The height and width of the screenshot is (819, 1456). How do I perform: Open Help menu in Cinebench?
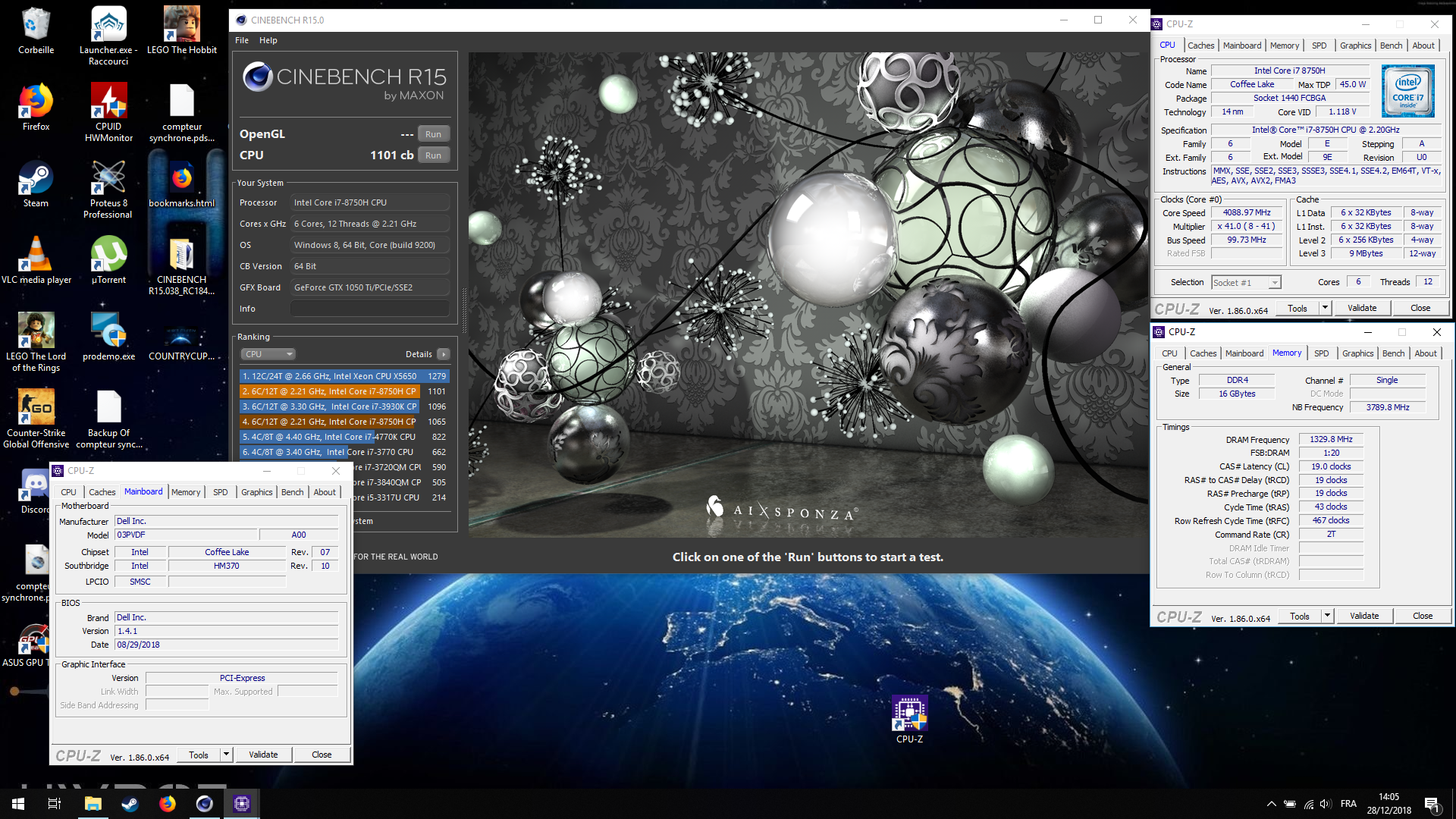[268, 40]
